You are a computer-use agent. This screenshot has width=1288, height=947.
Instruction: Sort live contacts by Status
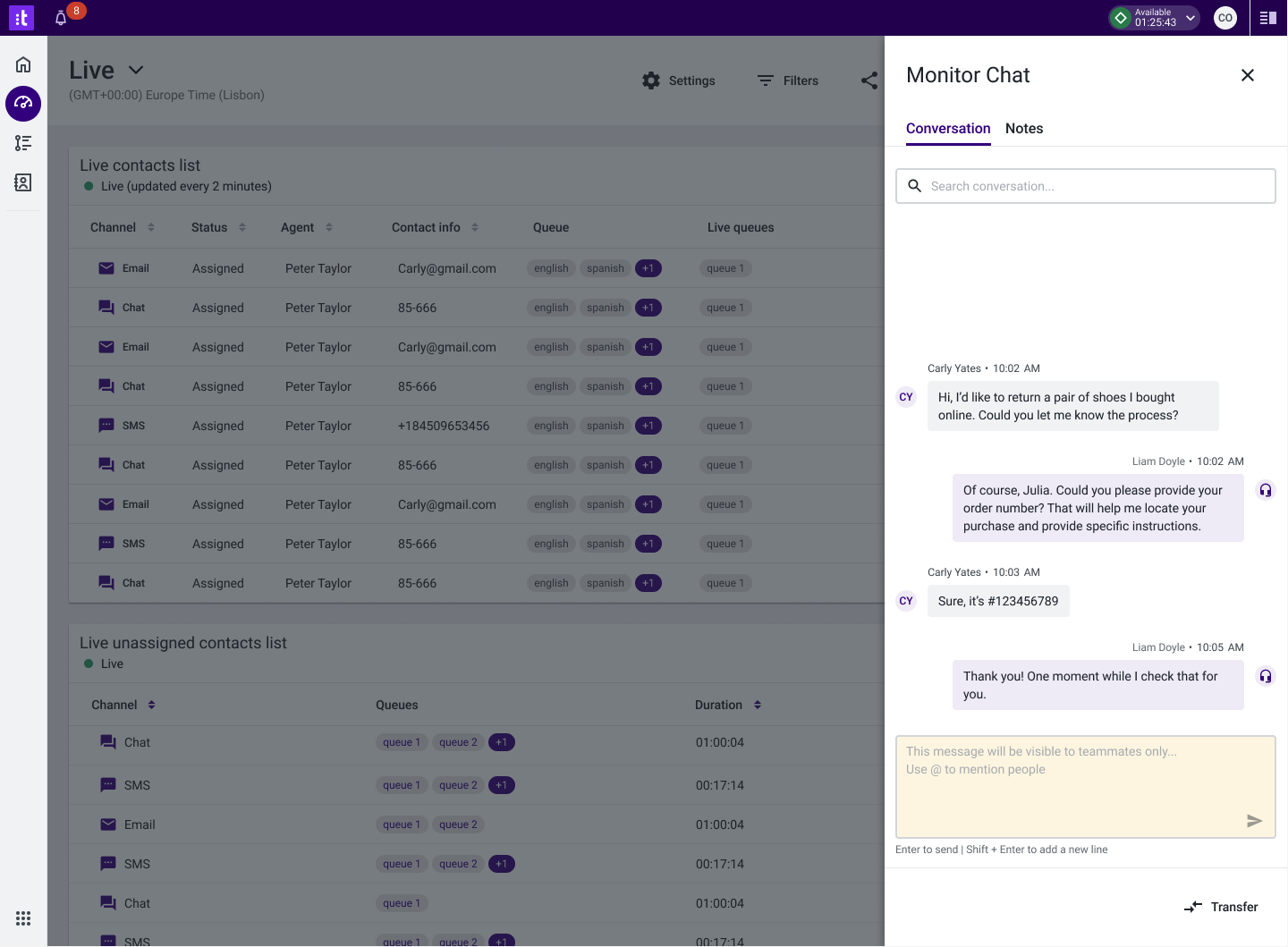click(242, 227)
